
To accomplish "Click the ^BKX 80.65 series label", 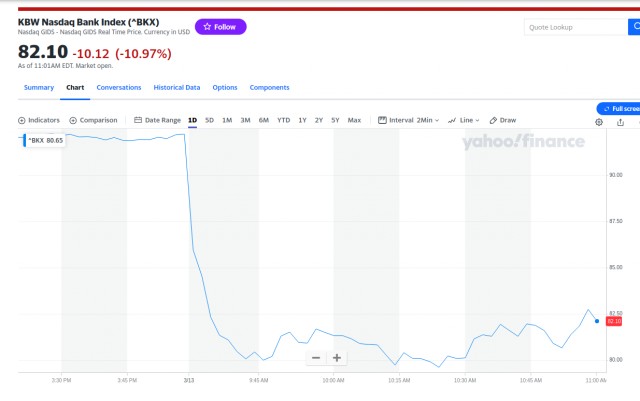I will coord(44,140).
